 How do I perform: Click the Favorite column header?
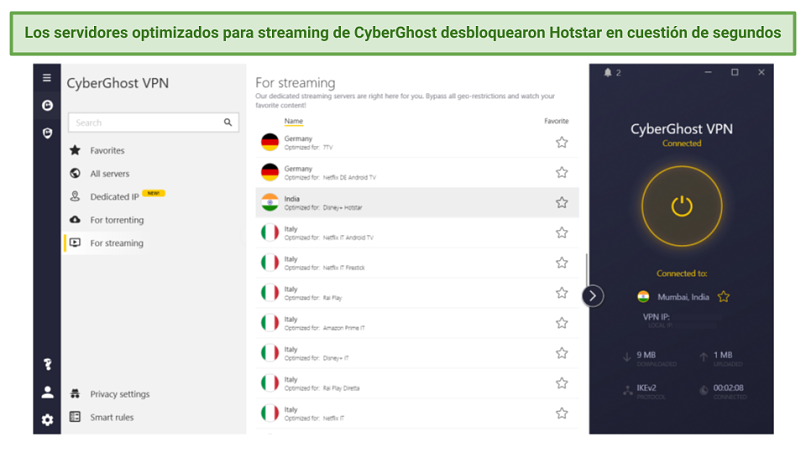coord(556,121)
